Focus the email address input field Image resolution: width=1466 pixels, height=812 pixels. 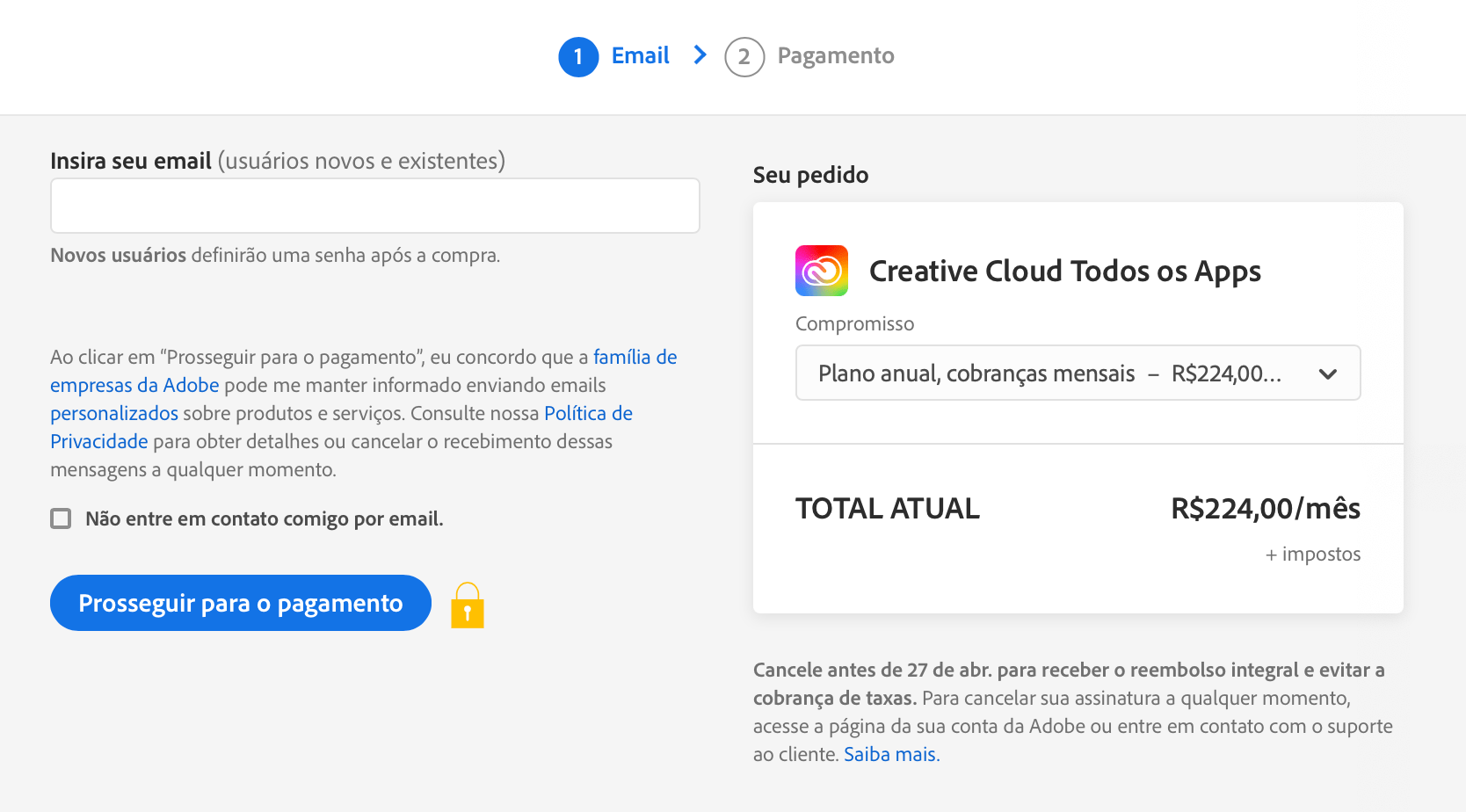(x=375, y=206)
